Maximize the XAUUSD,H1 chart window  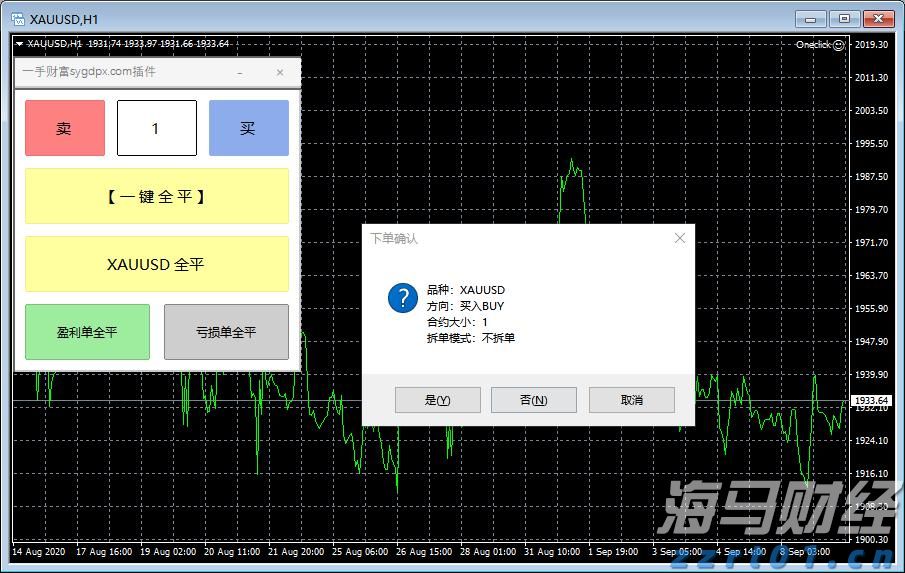pos(845,18)
